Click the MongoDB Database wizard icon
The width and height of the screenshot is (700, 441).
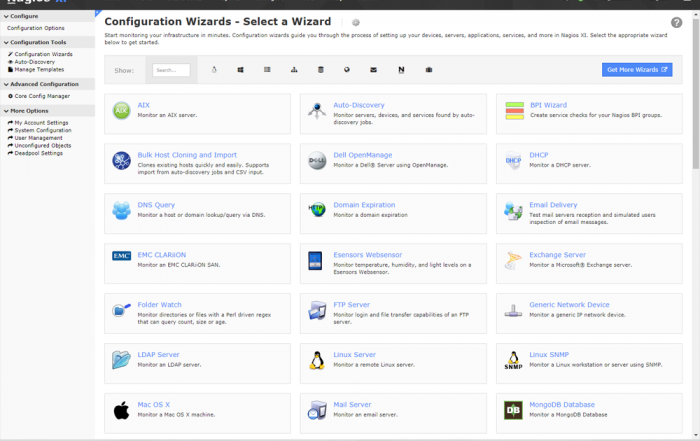(x=513, y=409)
